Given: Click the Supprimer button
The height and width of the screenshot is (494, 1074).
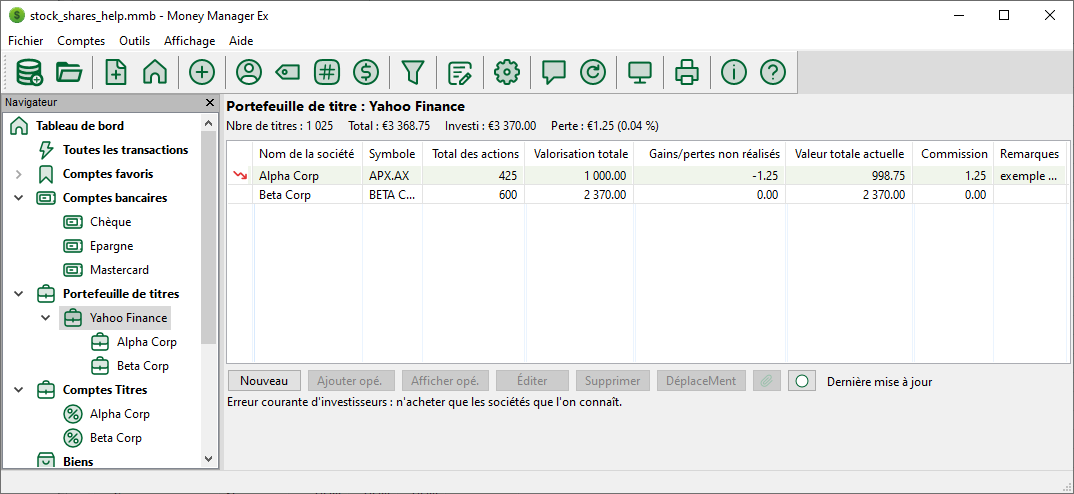Looking at the screenshot, I should [613, 381].
